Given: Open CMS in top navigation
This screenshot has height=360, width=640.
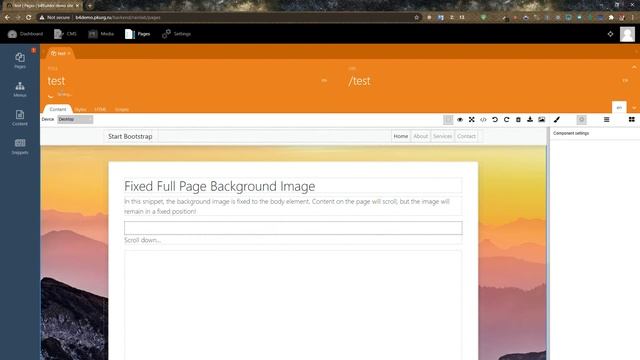Looking at the screenshot, I should pyautogui.click(x=65, y=34).
